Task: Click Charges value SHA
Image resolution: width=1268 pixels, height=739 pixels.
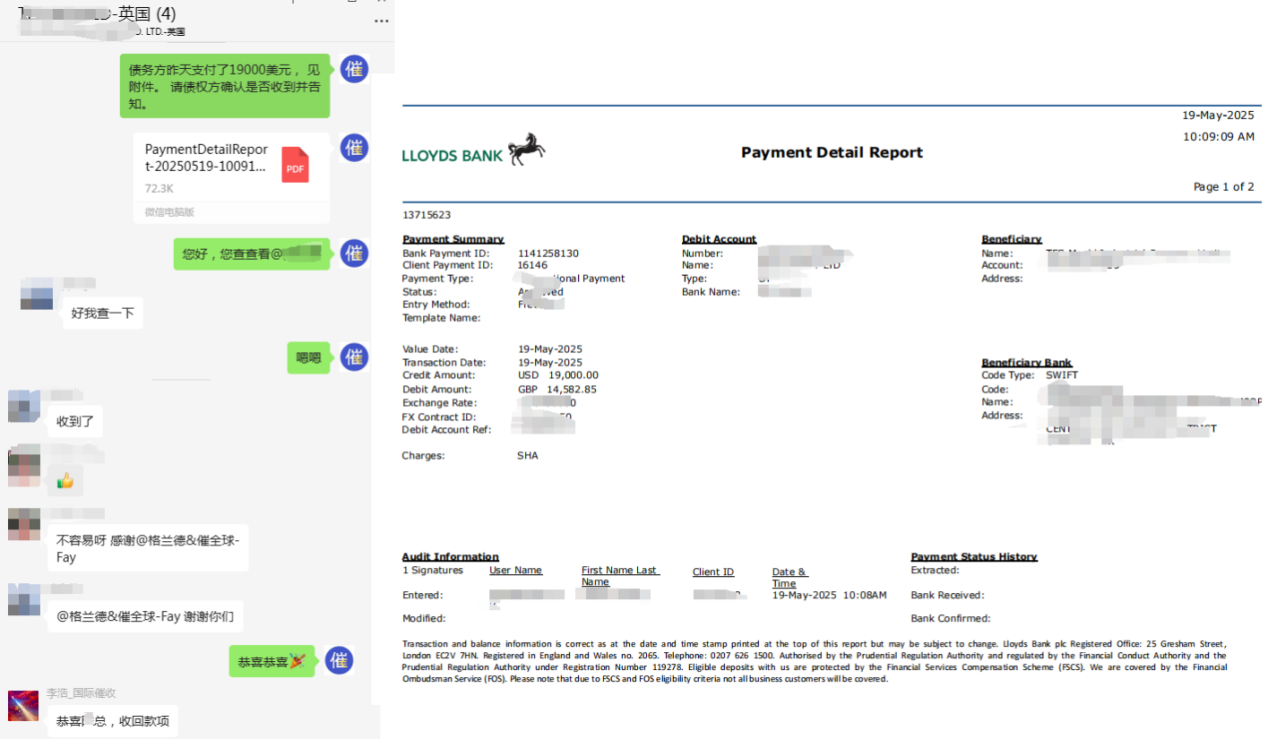Action: tap(528, 455)
